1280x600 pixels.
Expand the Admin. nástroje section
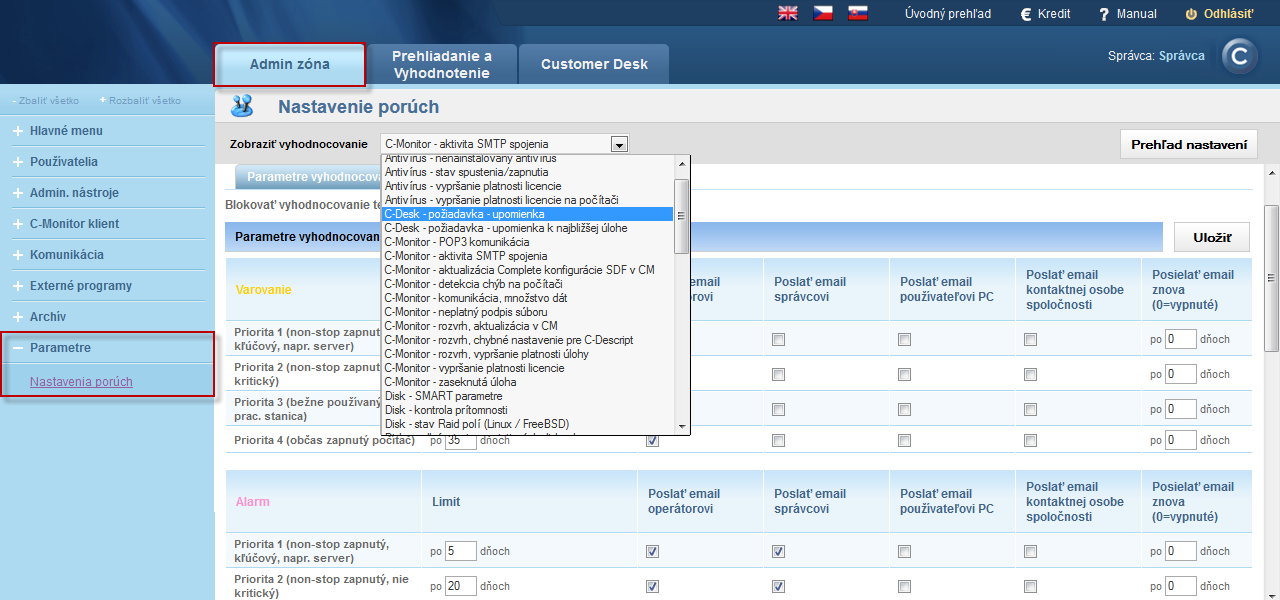(x=18, y=193)
